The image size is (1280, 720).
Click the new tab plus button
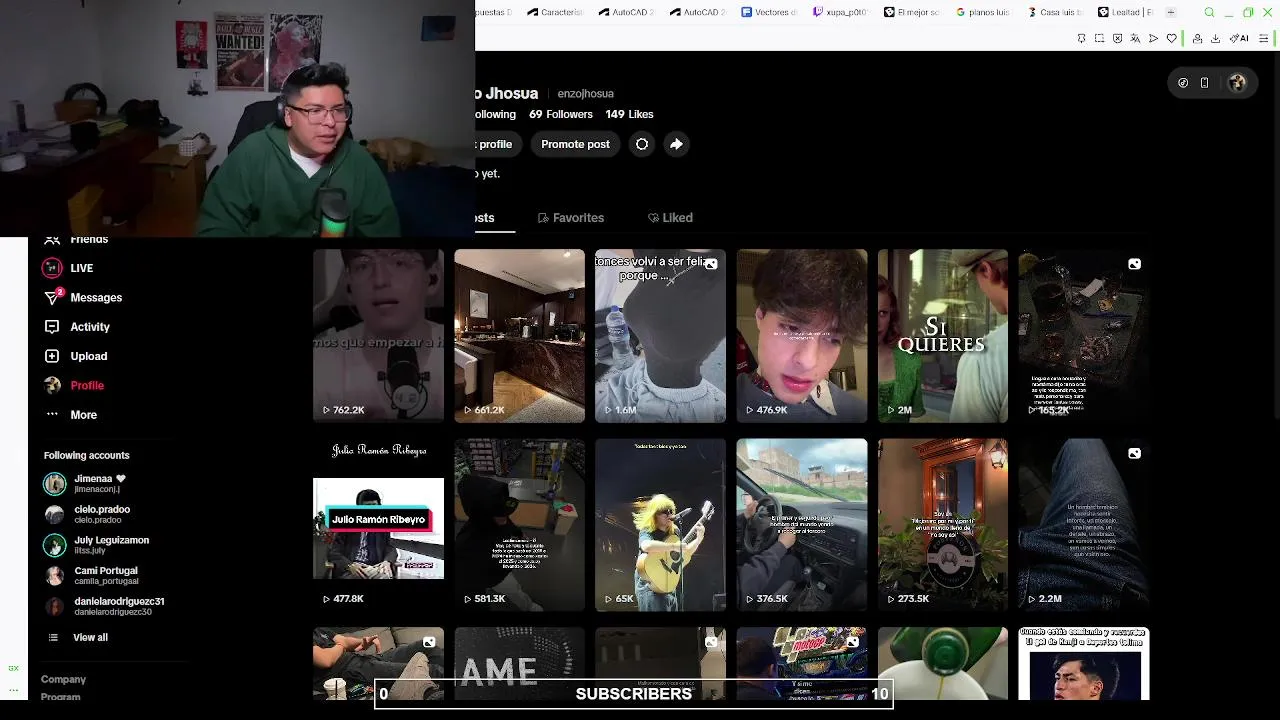(x=1170, y=12)
